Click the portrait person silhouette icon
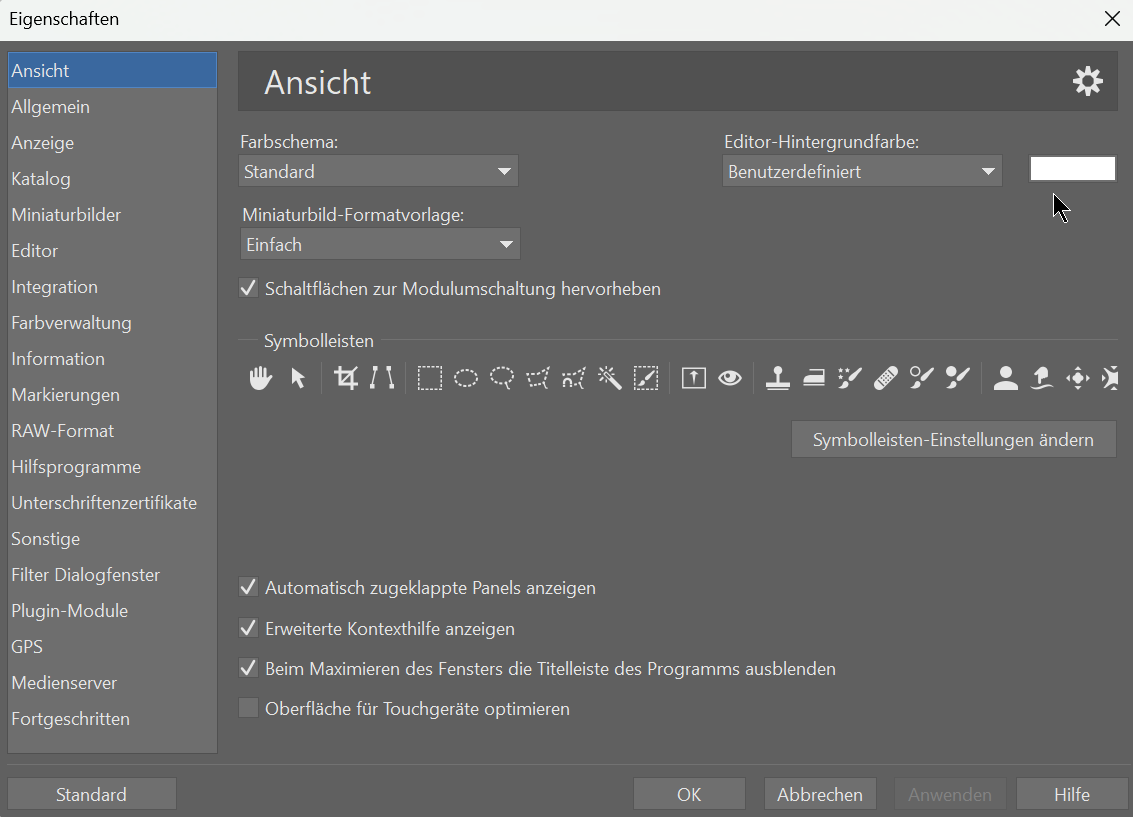The height and width of the screenshot is (817, 1133). point(1005,378)
